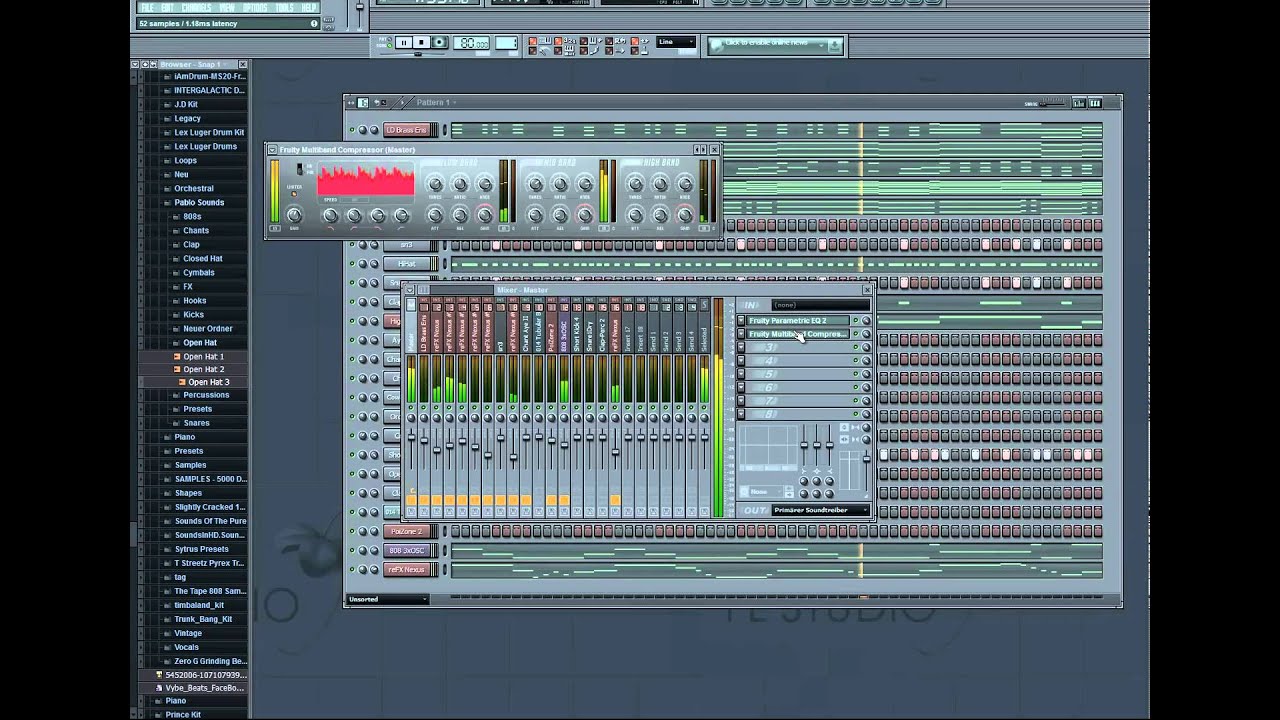Image resolution: width=1280 pixels, height=720 pixels.
Task: Open the TOOLS menu
Action: pos(284,7)
